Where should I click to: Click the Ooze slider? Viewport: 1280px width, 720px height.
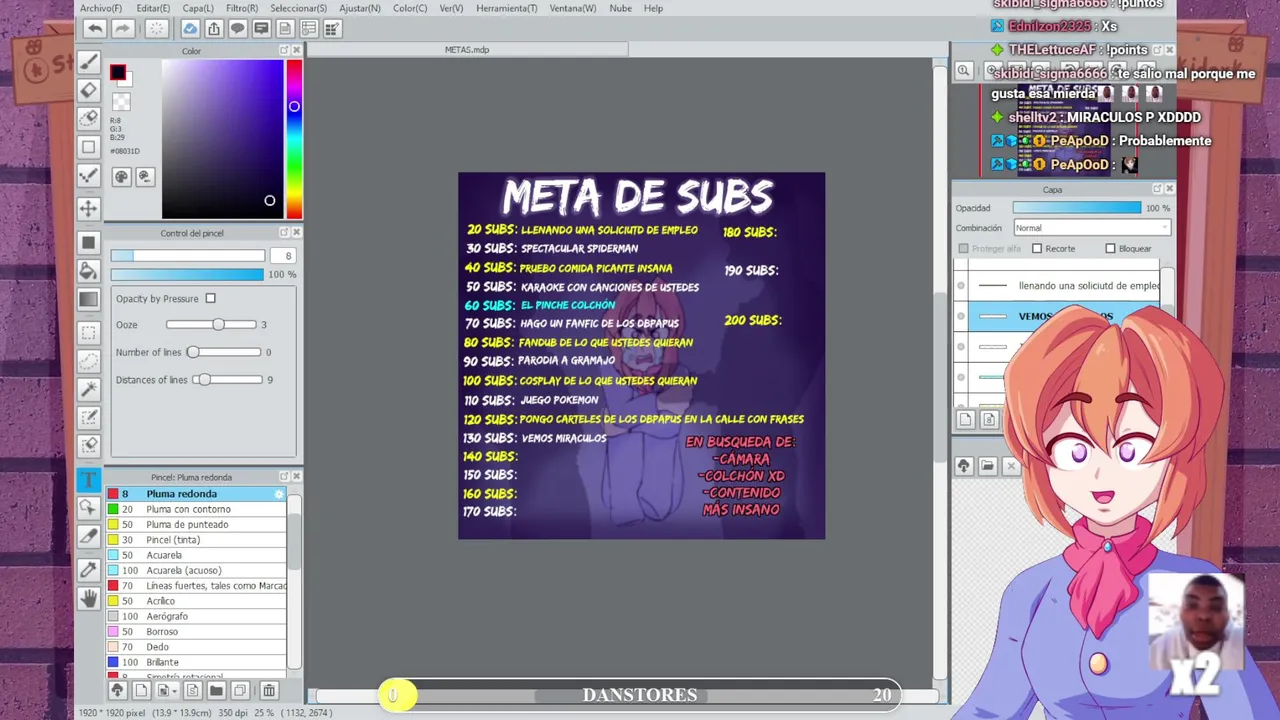click(x=211, y=324)
